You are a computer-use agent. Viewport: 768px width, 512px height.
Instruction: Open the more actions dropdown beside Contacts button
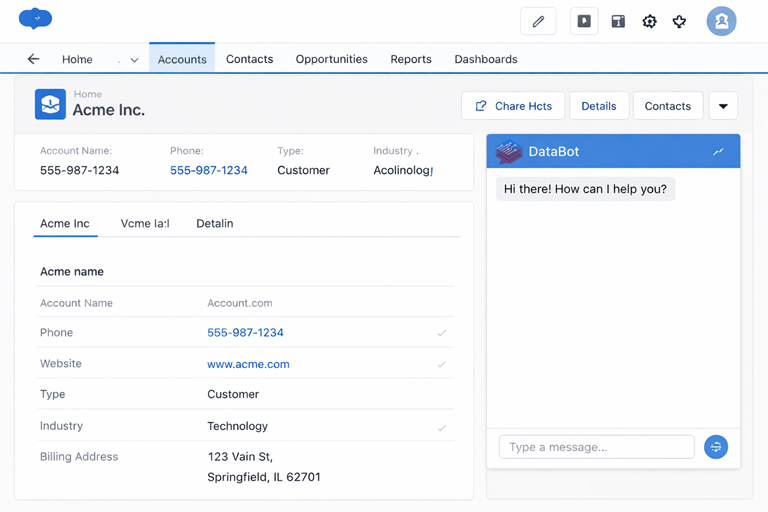coord(723,106)
